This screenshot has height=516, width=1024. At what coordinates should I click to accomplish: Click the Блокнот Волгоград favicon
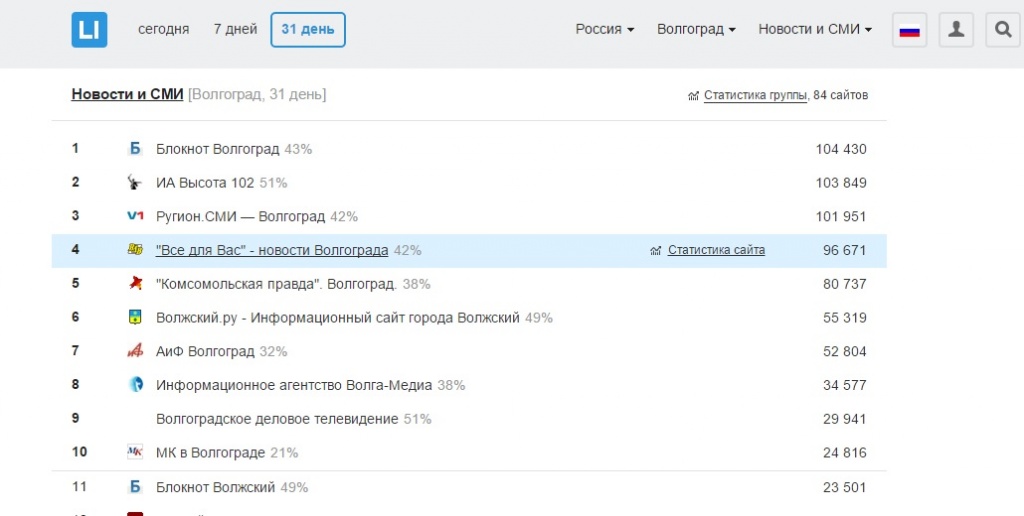point(135,149)
